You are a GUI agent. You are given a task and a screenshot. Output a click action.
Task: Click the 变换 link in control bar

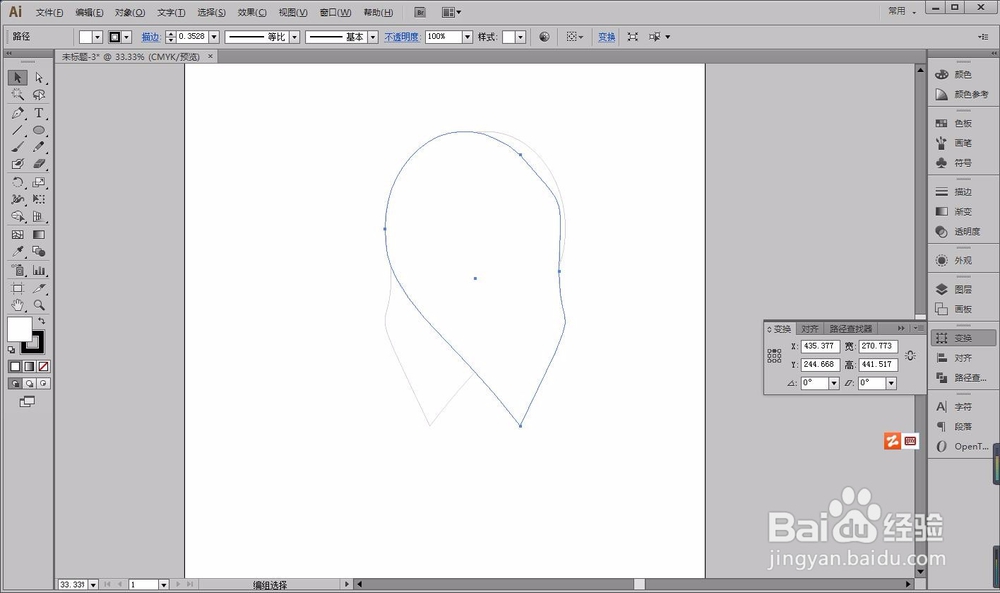[607, 37]
